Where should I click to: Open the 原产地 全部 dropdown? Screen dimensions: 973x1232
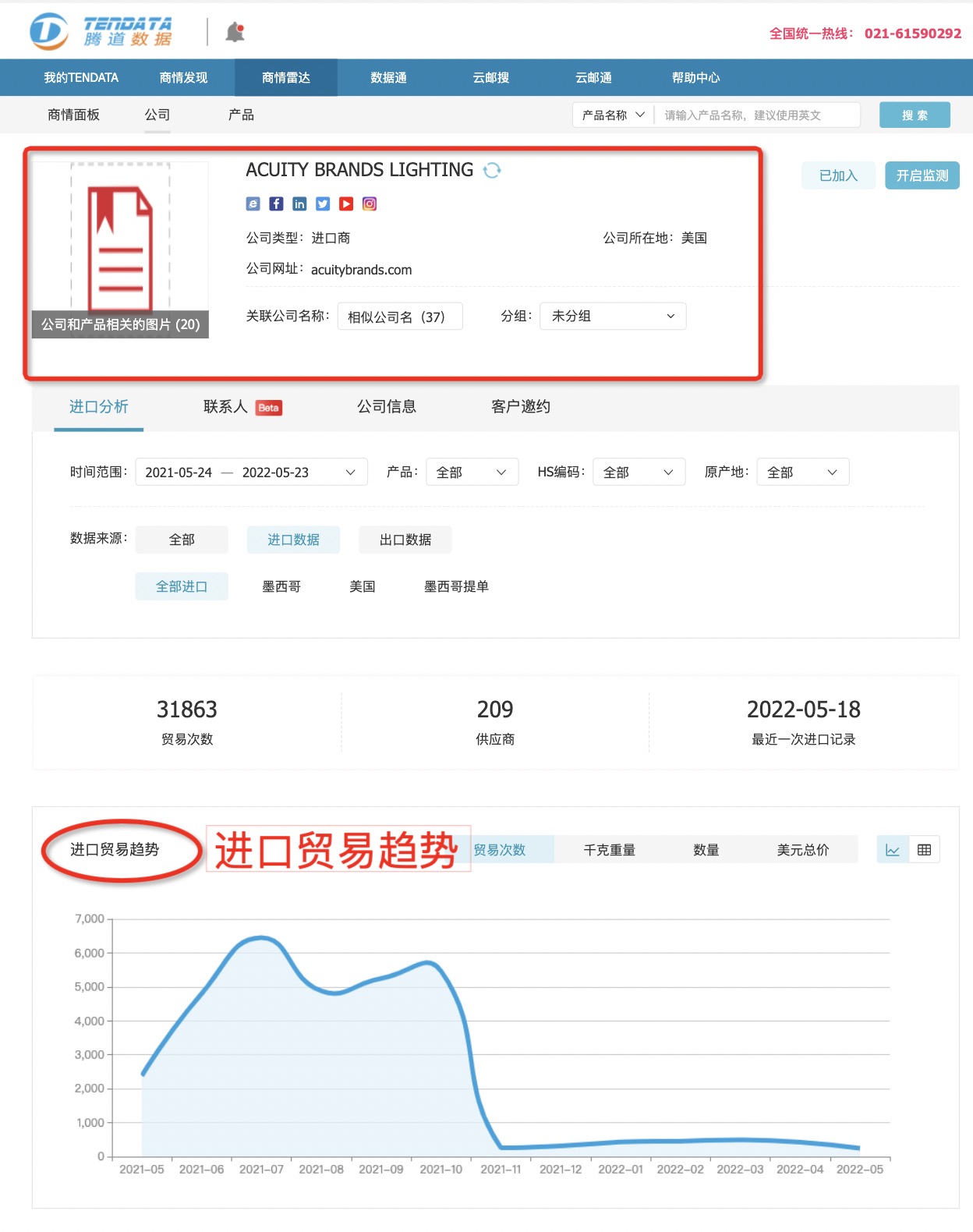pos(803,472)
